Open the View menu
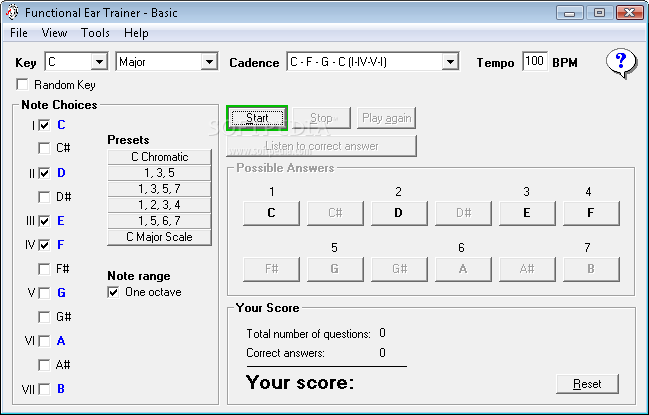 (54, 33)
